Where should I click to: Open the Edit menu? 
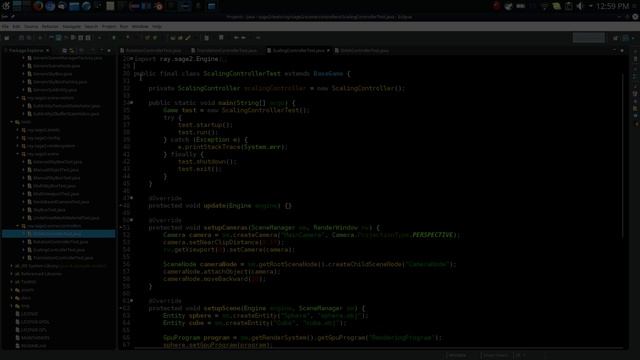(x=16, y=27)
